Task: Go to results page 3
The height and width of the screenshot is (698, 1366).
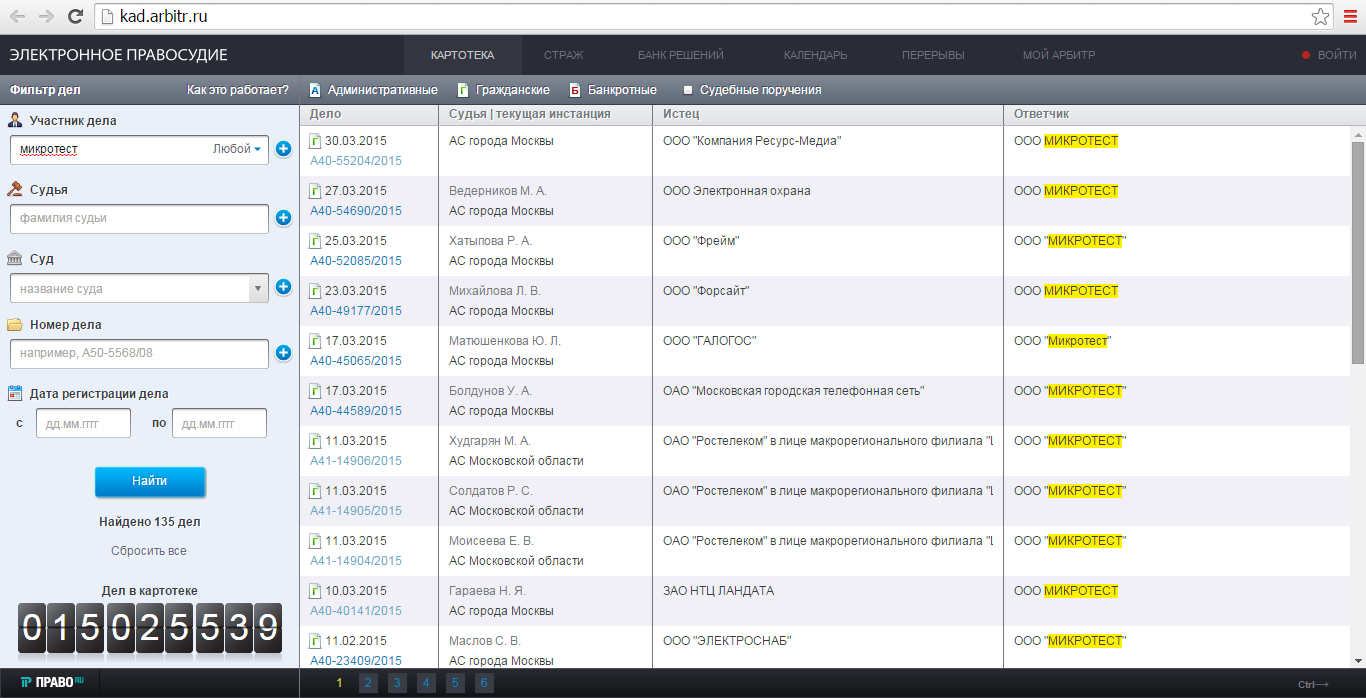Action: [397, 684]
